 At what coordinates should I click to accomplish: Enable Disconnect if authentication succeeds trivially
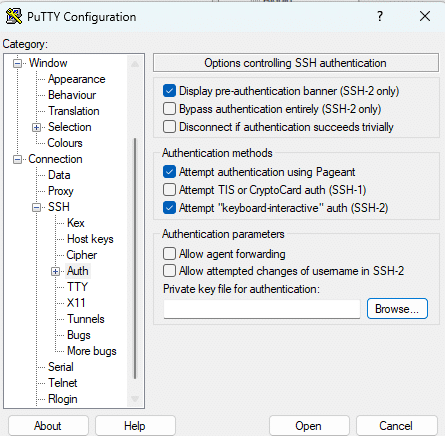tap(169, 127)
